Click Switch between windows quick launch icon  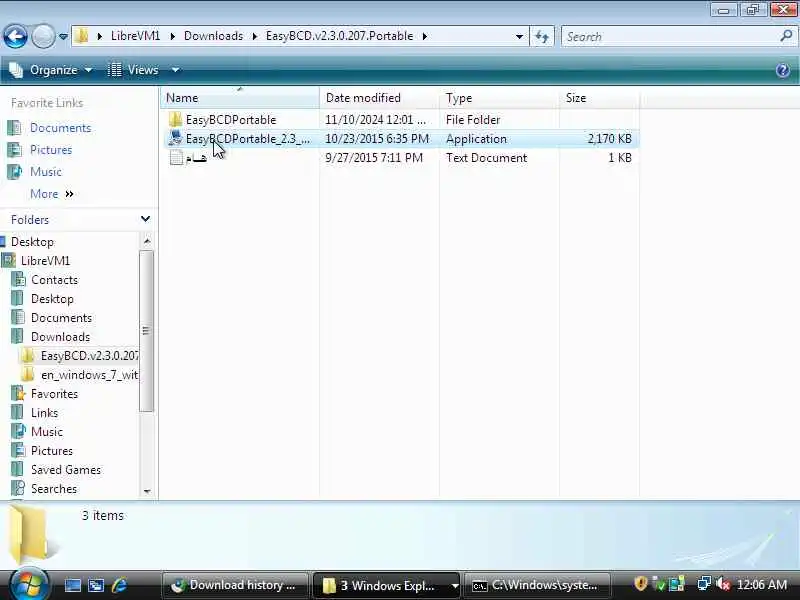point(96,585)
